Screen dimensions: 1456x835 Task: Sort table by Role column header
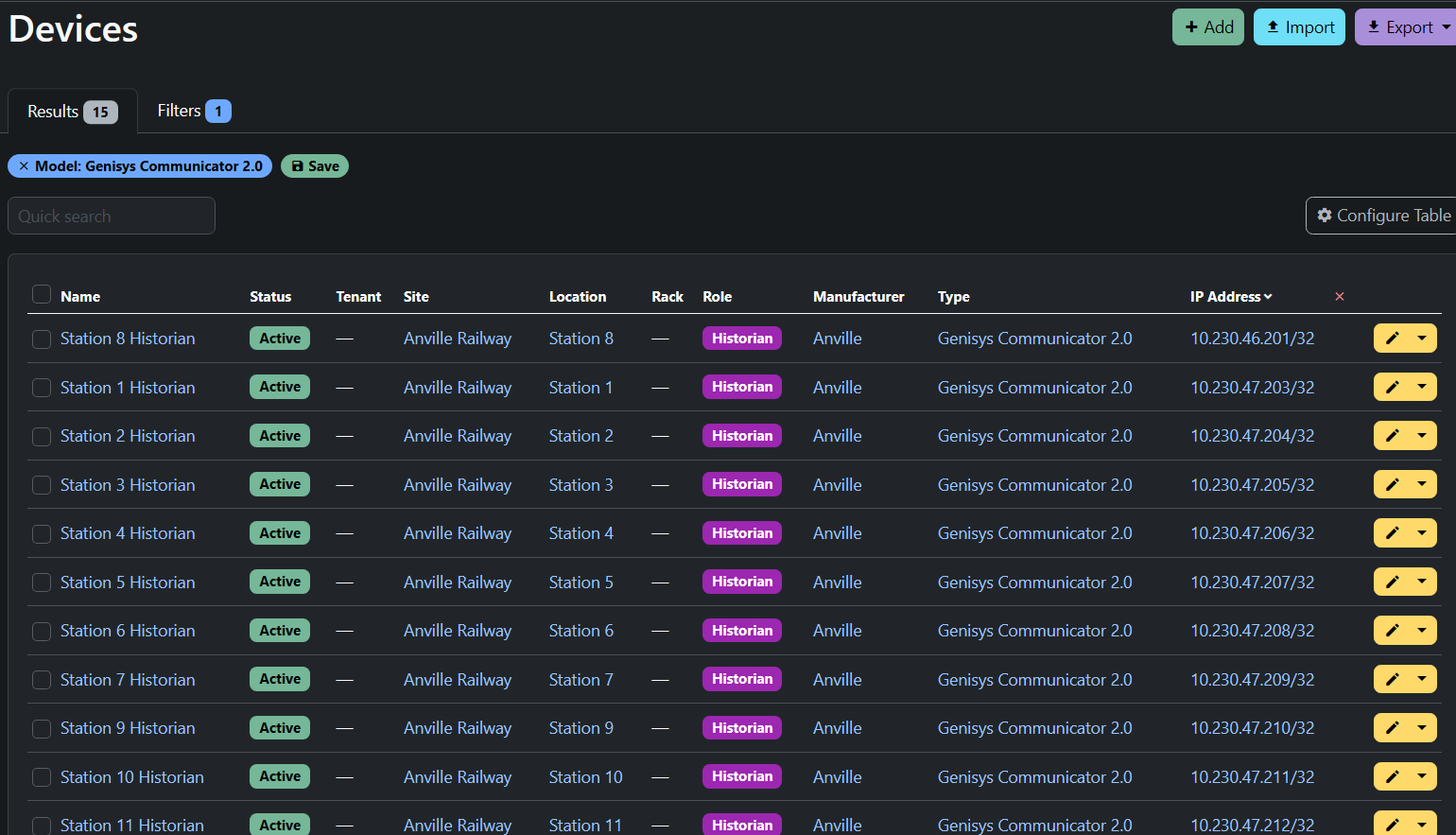coord(718,296)
